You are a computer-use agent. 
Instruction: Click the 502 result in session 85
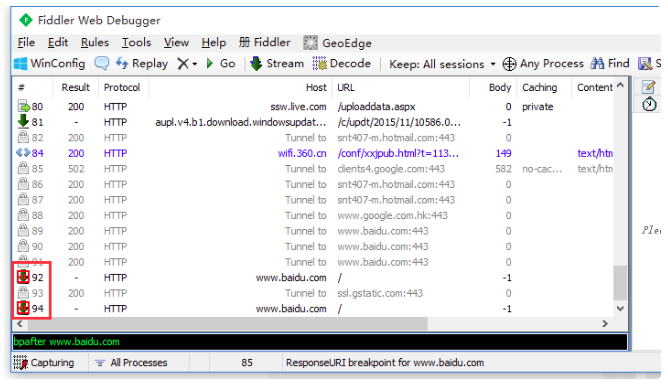[x=76, y=169]
